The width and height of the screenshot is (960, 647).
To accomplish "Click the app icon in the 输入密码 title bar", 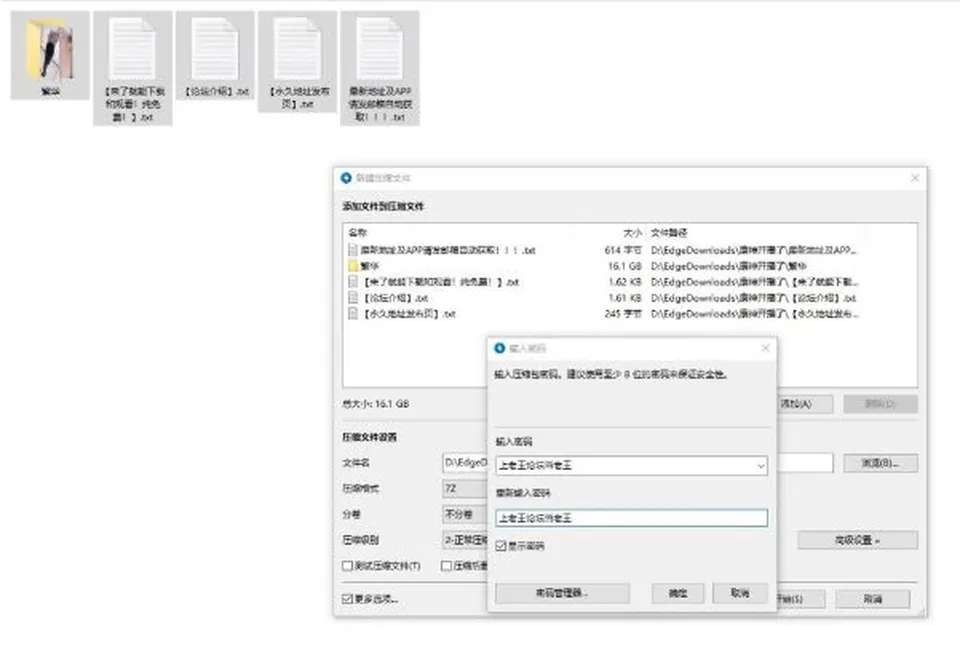I will pos(500,348).
